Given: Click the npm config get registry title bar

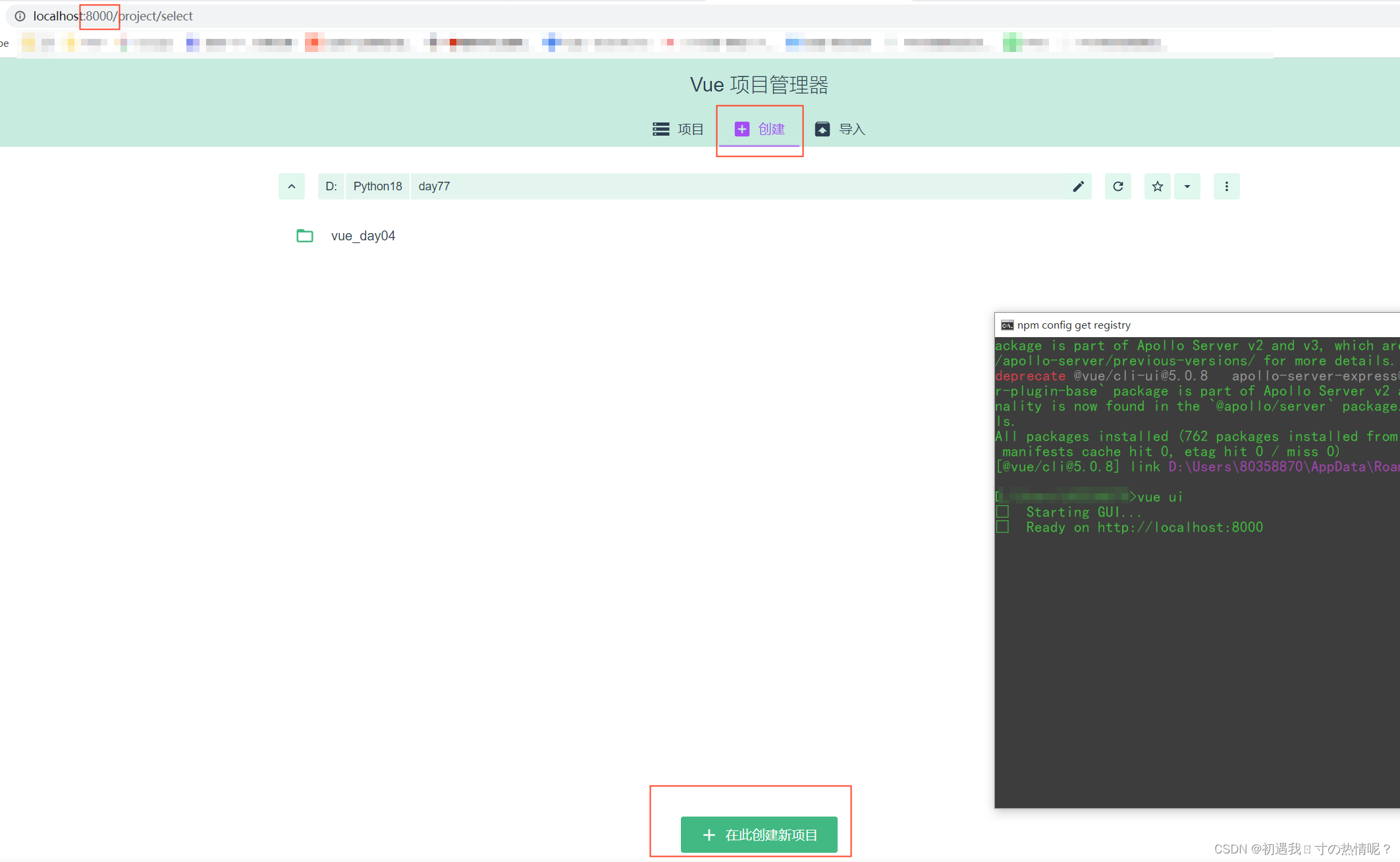Looking at the screenshot, I should [1197, 325].
